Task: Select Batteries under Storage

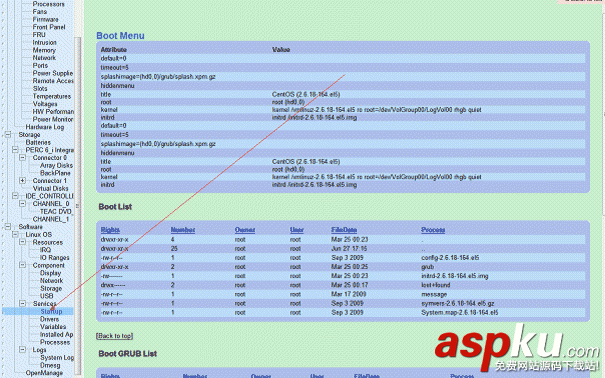Action: (x=38, y=142)
